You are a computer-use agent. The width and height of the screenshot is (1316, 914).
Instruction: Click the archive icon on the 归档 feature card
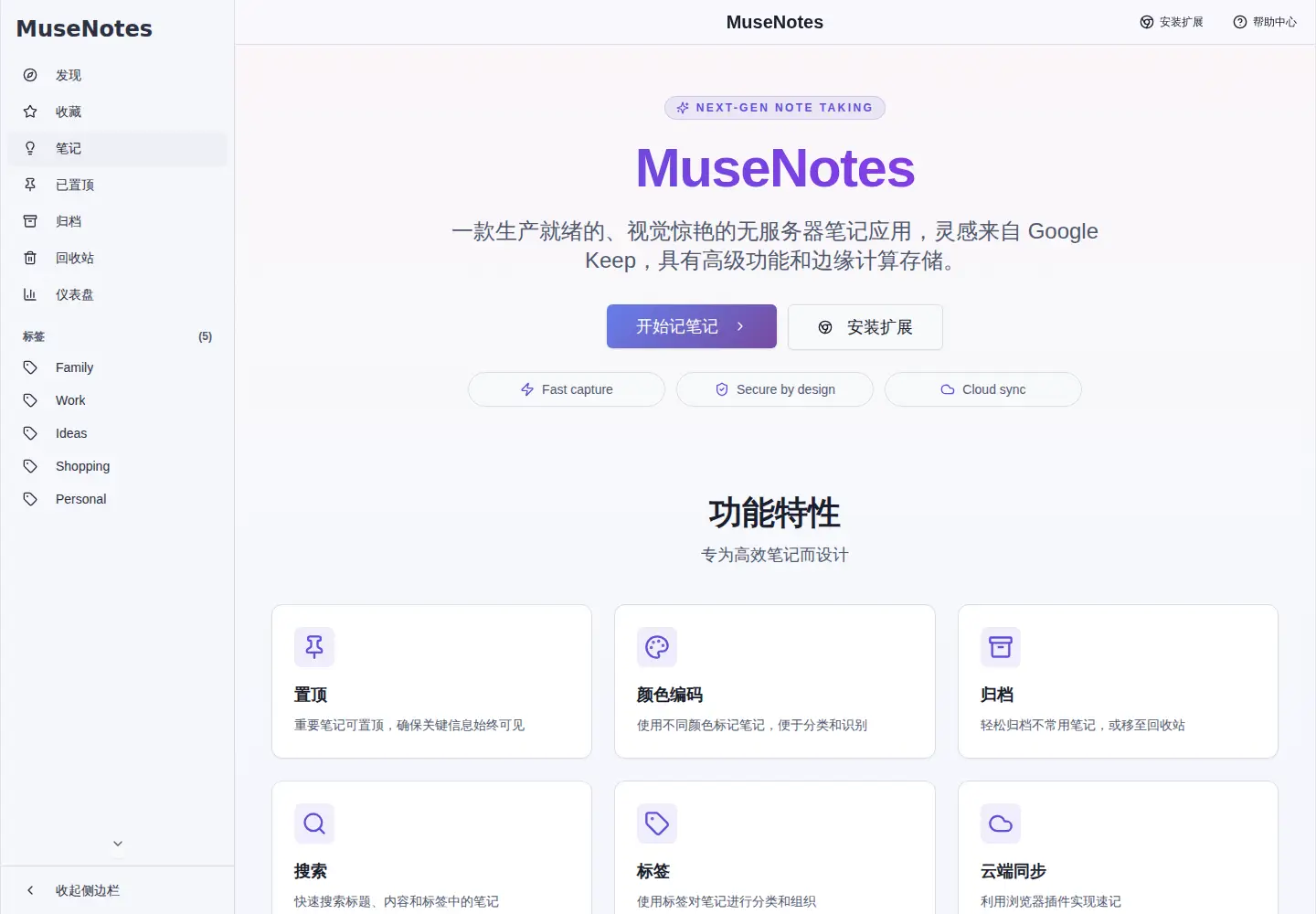pyautogui.click(x=1001, y=647)
